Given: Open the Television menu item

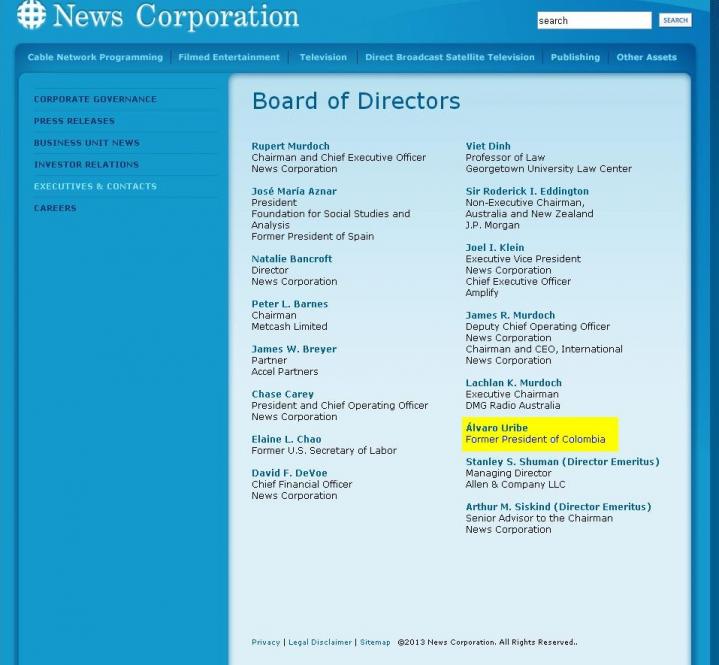Looking at the screenshot, I should click(x=323, y=57).
